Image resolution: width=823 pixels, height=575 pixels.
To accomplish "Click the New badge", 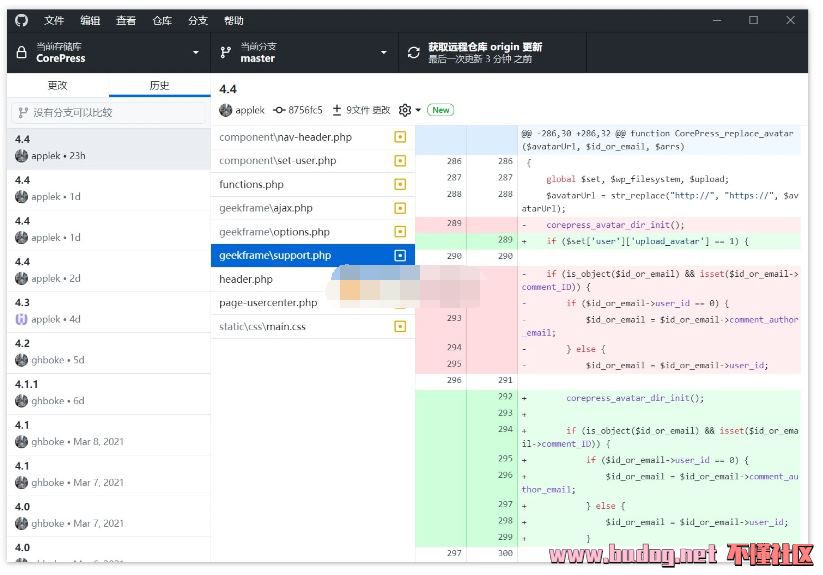I will pyautogui.click(x=440, y=110).
